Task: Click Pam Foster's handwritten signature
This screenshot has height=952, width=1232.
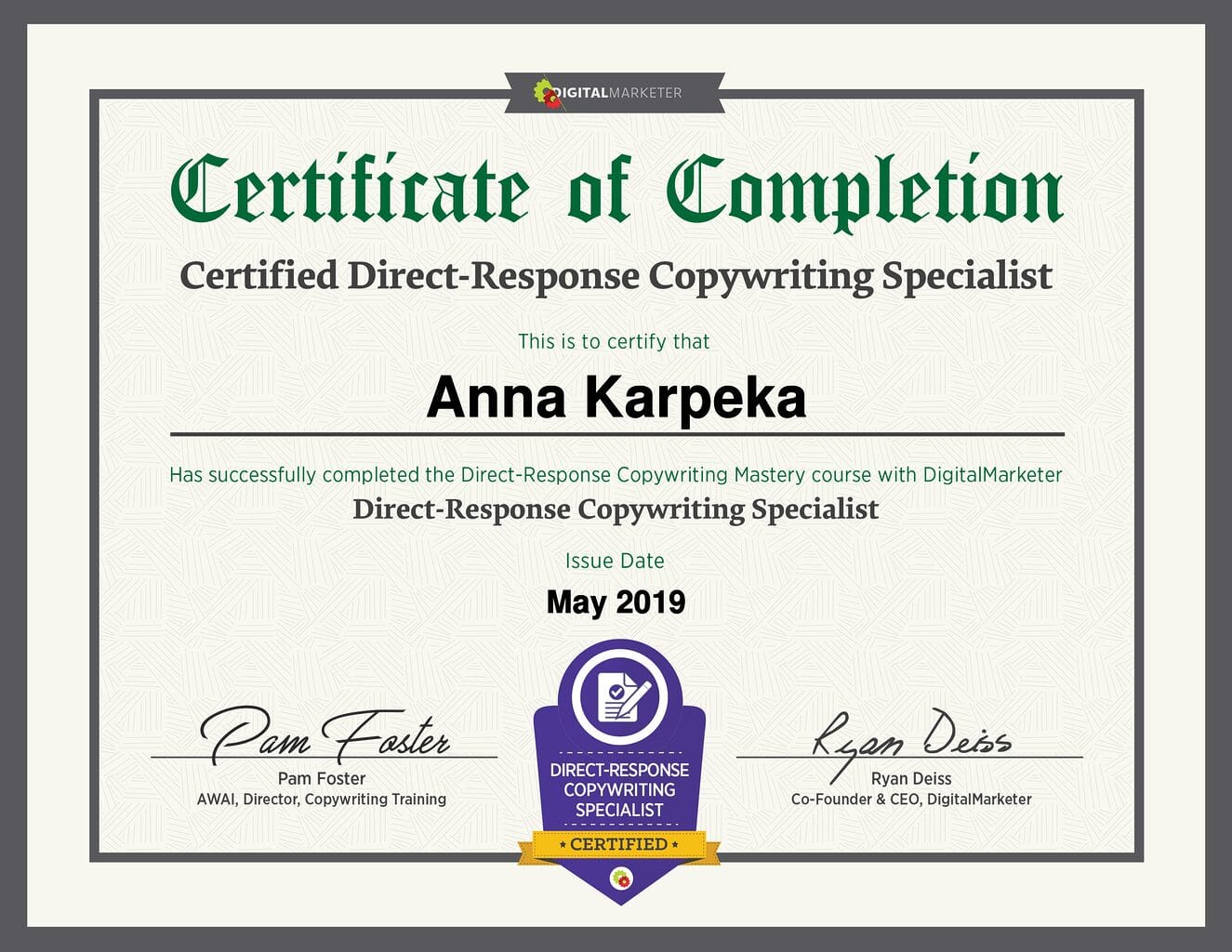Action: coord(325,734)
